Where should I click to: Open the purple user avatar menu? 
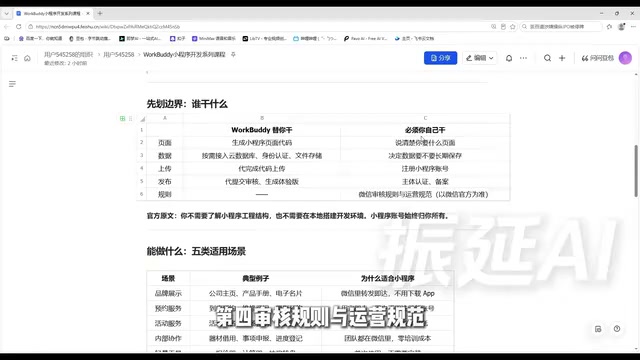(x=625, y=58)
